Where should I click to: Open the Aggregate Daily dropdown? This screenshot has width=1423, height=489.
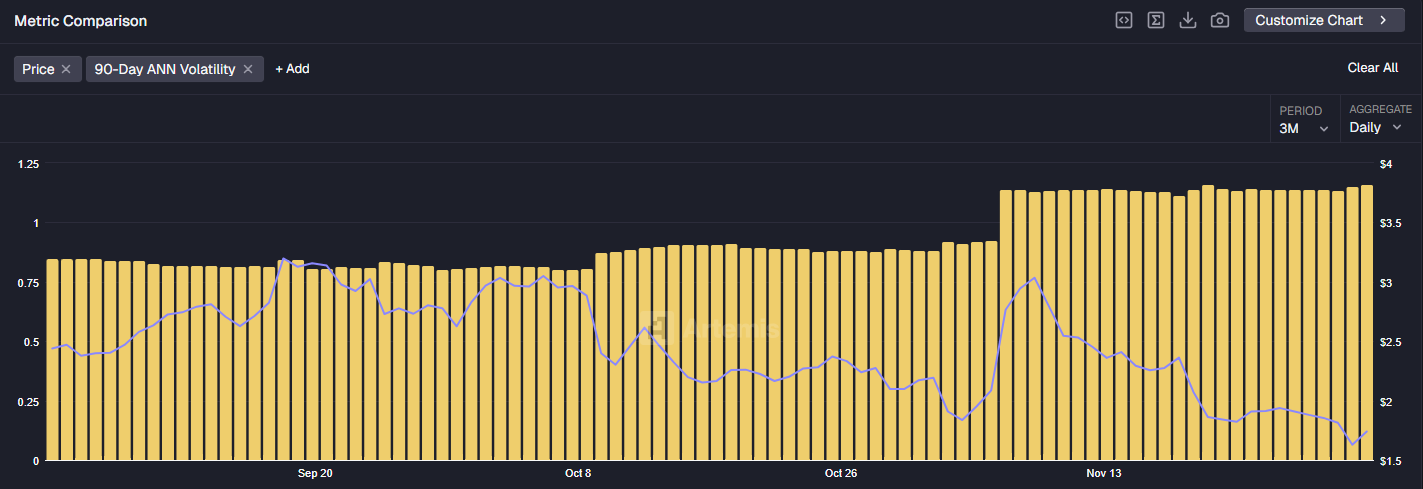(x=1380, y=120)
